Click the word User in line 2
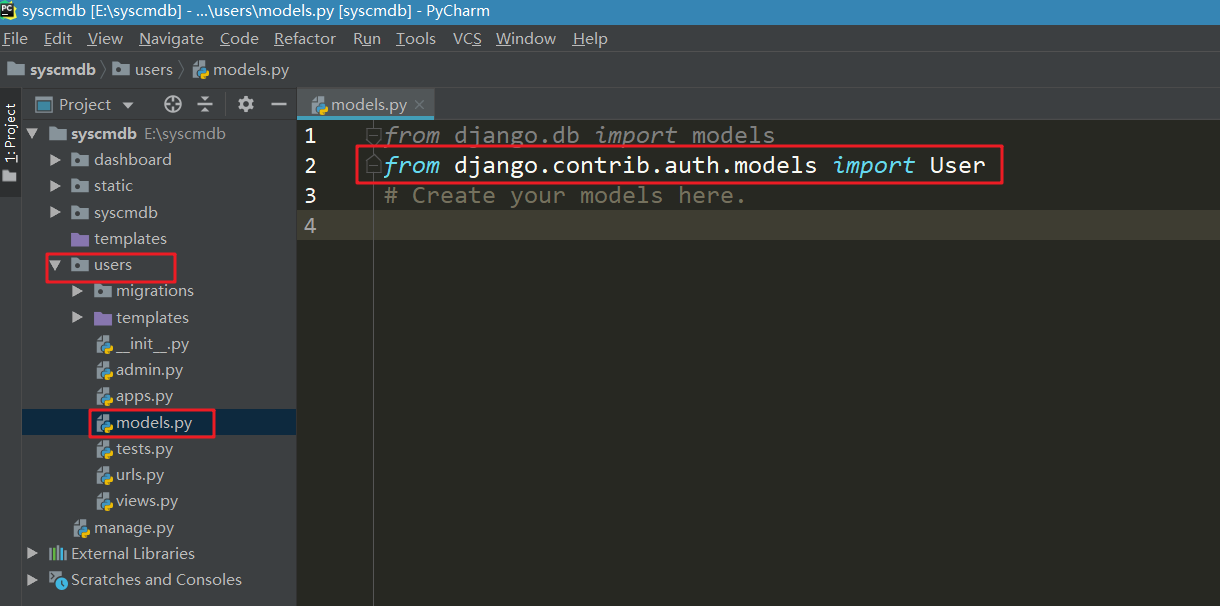Image resolution: width=1220 pixels, height=606 pixels. coord(958,165)
